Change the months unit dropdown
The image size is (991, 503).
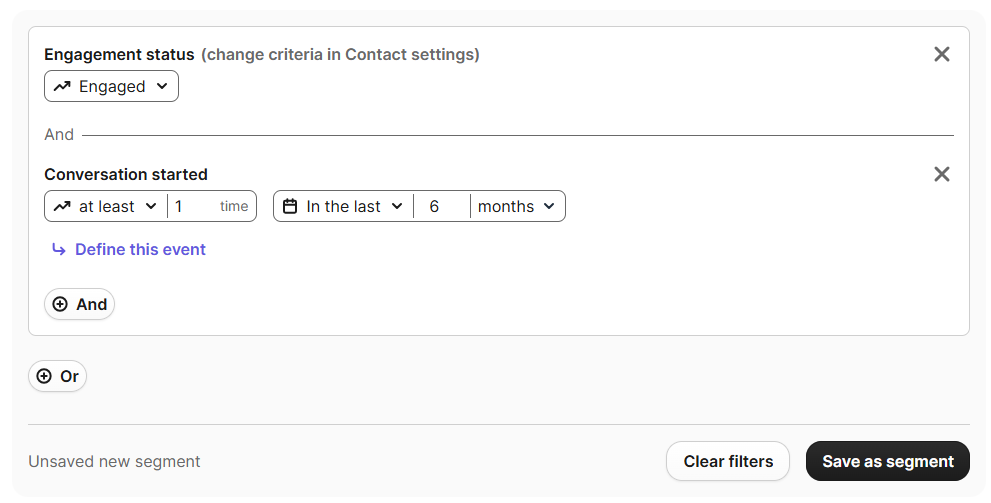click(x=517, y=207)
